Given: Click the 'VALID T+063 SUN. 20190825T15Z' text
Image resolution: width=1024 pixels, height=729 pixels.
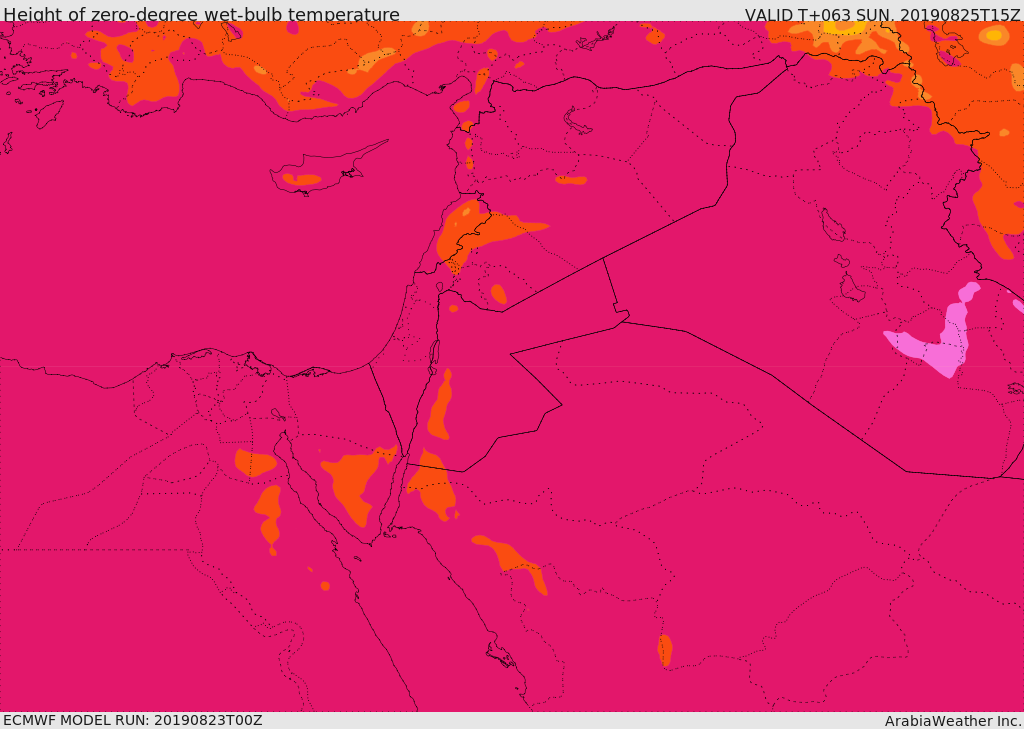Looking at the screenshot, I should pos(882,14).
